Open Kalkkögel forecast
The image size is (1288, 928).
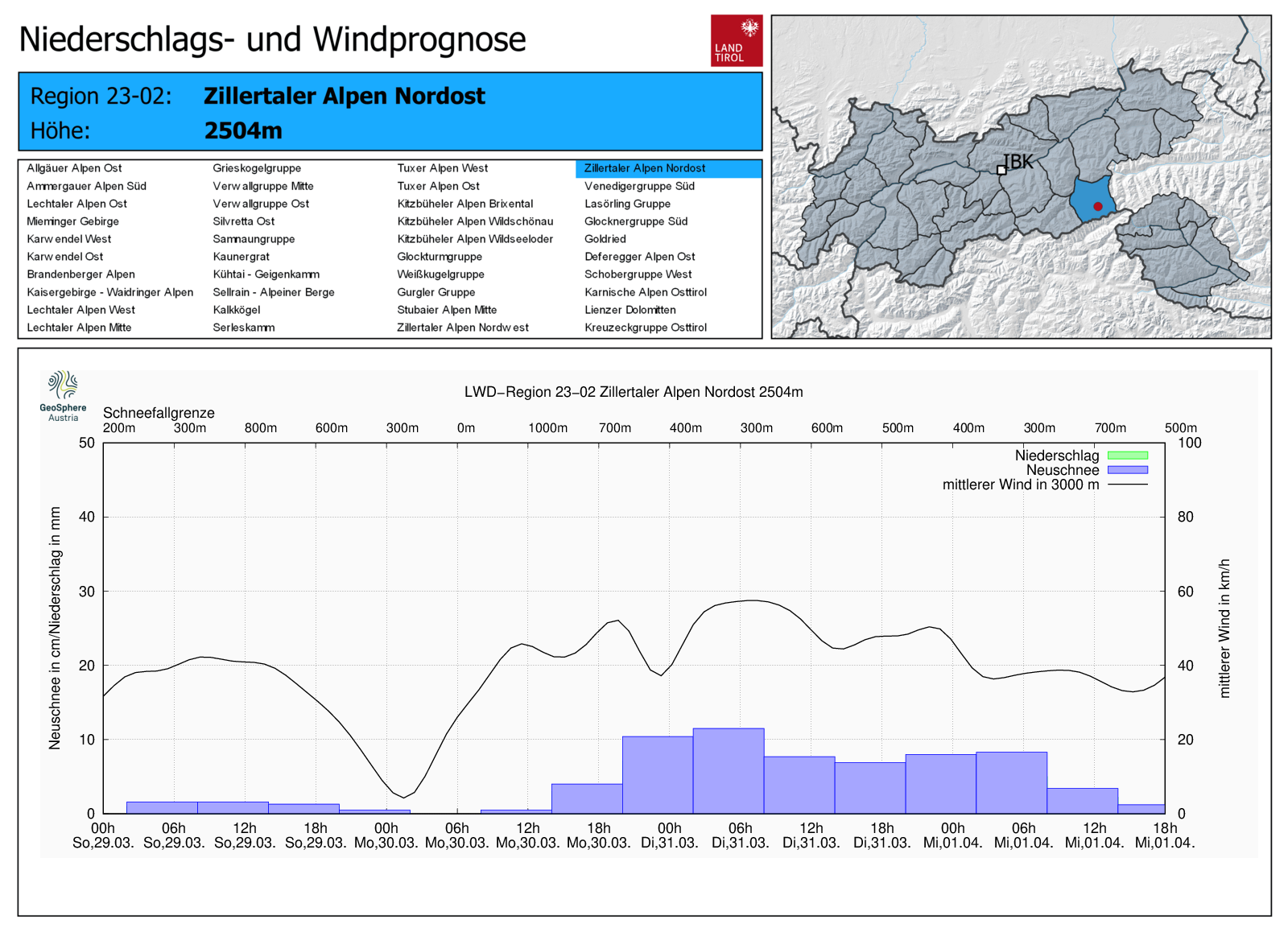[x=237, y=310]
